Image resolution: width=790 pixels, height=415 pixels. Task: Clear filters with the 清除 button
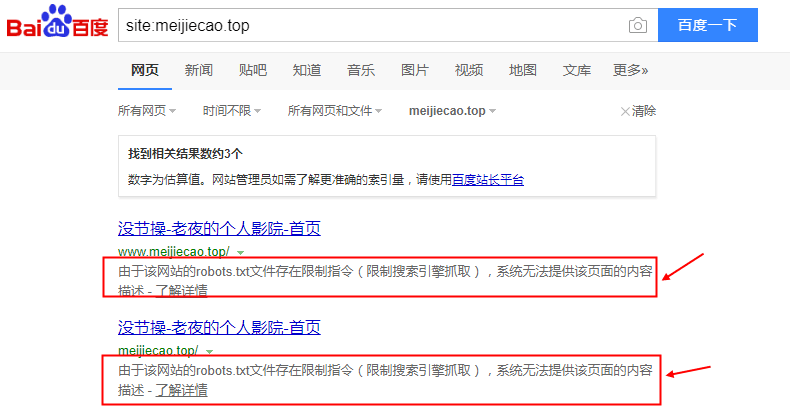point(638,111)
